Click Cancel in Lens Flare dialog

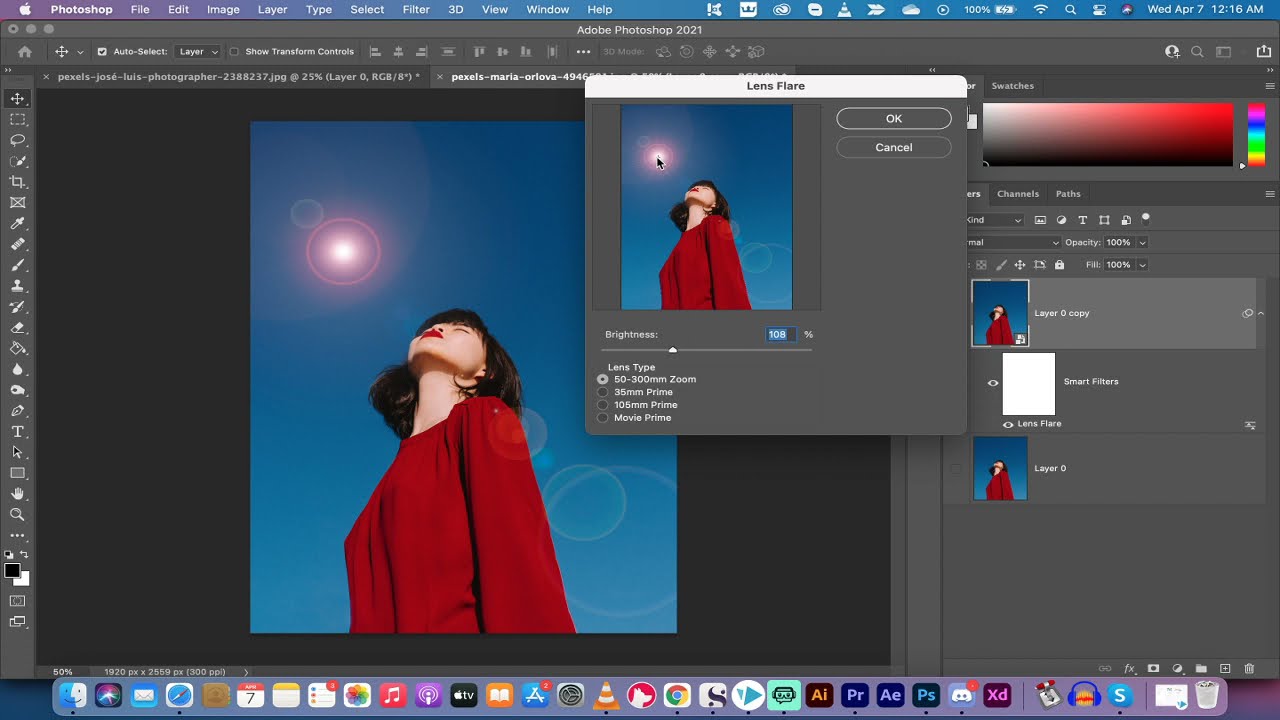point(894,148)
